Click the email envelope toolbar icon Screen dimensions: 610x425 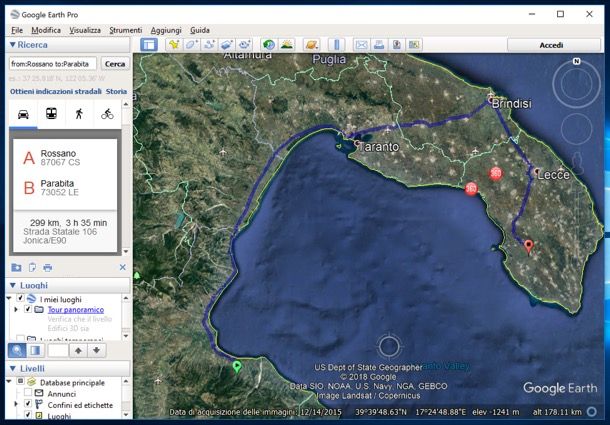[x=361, y=45]
